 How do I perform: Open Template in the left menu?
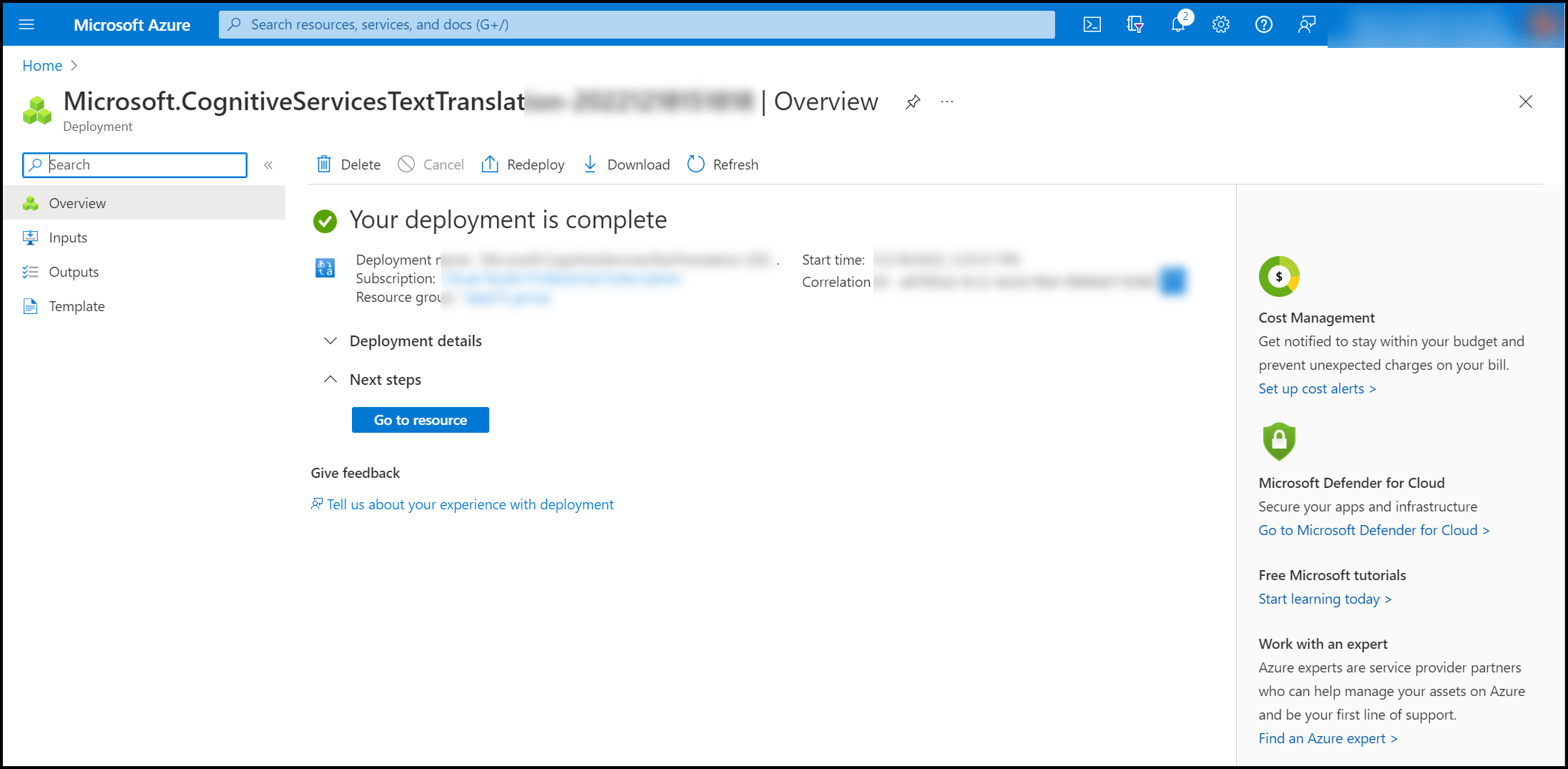(x=144, y=306)
